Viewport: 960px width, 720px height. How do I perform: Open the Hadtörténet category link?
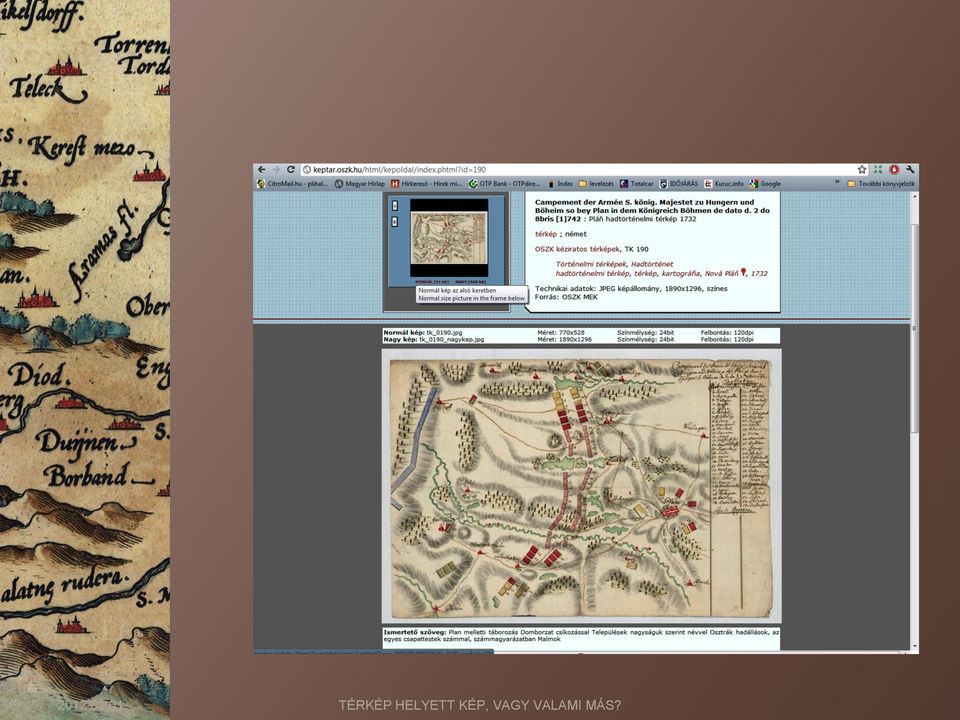(652, 264)
